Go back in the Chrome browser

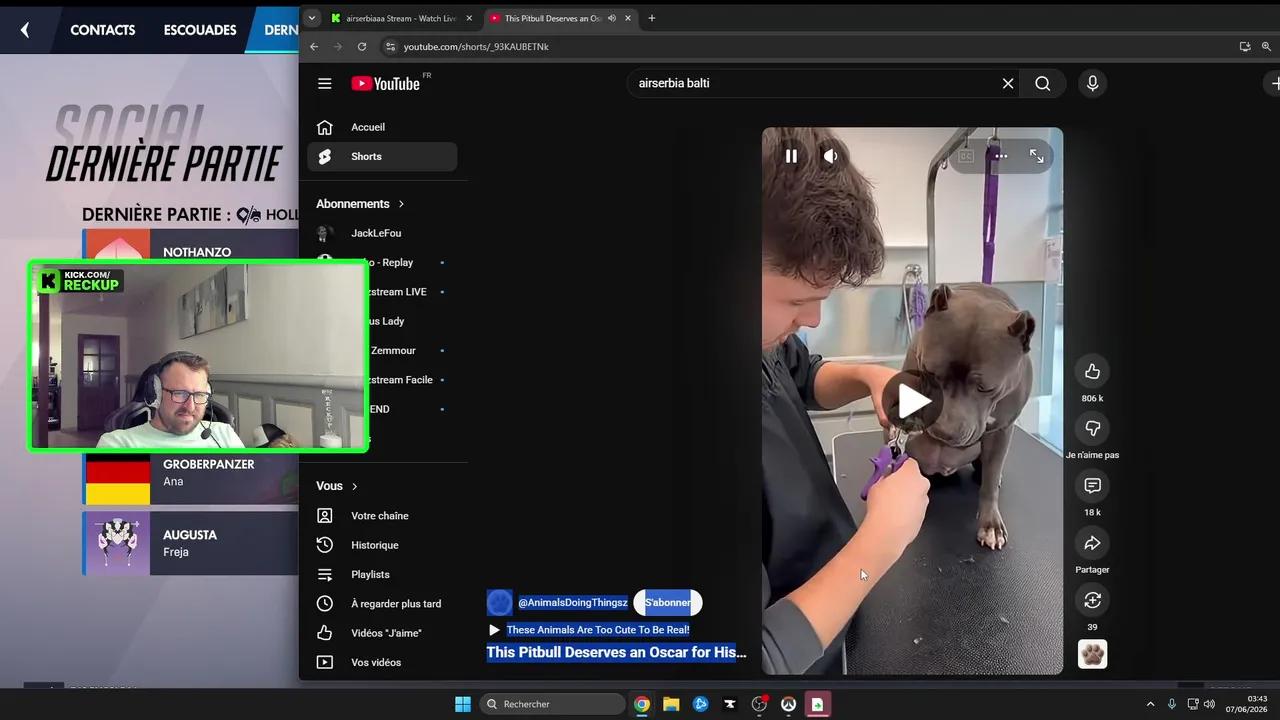[x=314, y=47]
